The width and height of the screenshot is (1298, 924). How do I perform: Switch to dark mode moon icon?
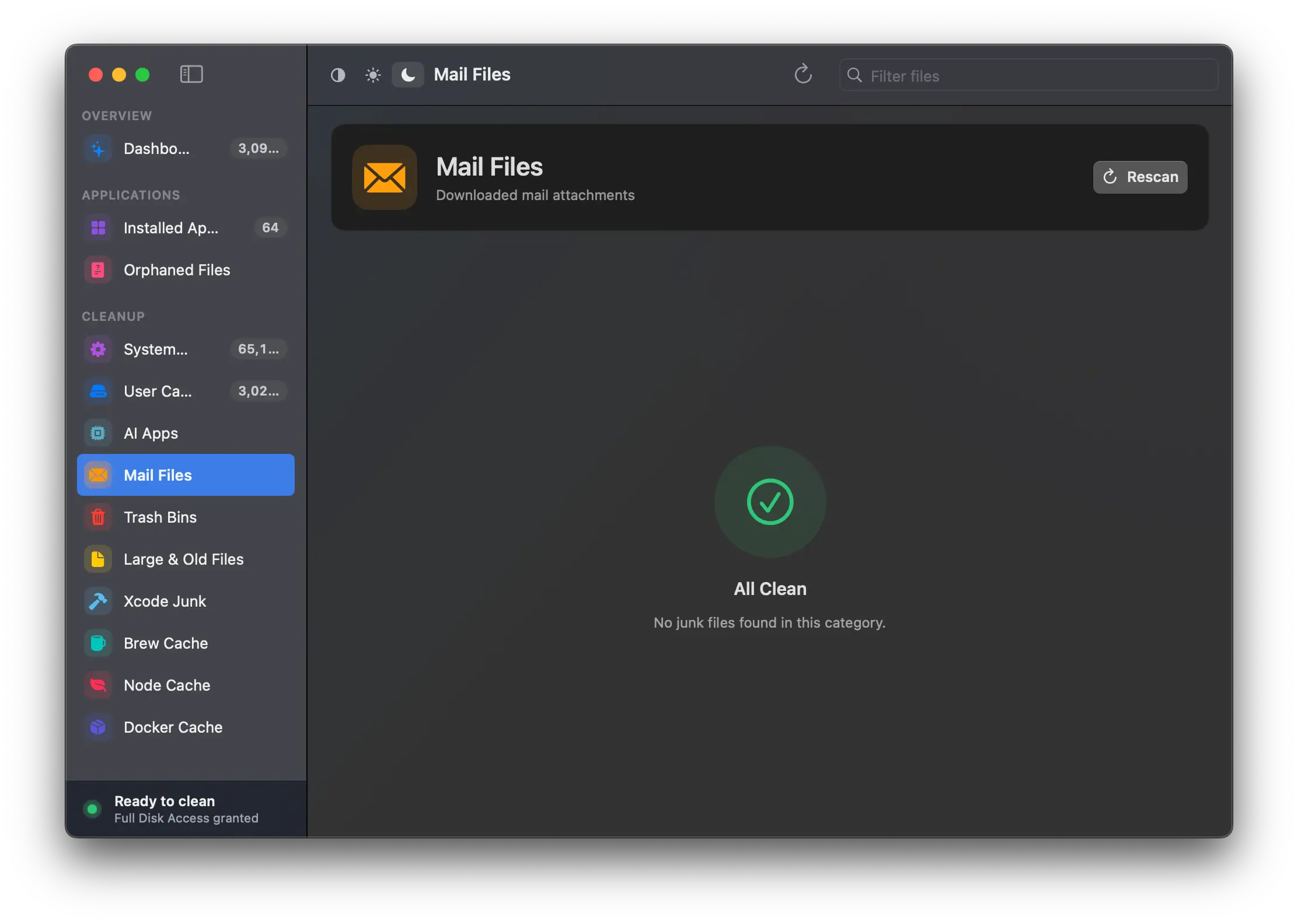coord(408,75)
